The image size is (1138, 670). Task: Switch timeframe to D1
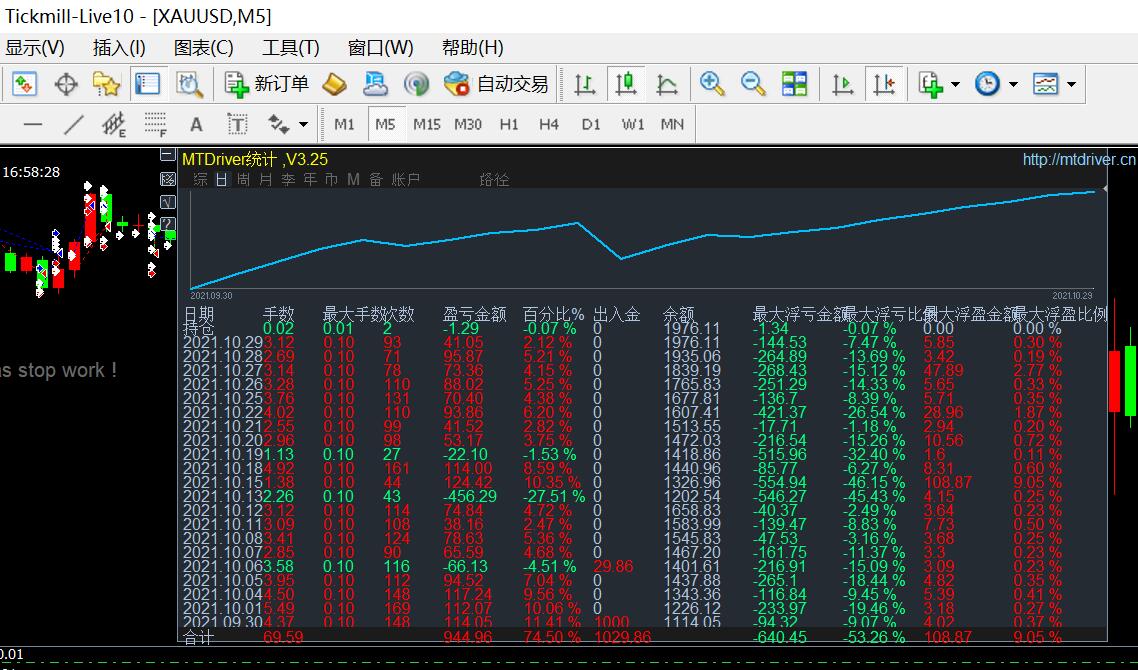(591, 125)
